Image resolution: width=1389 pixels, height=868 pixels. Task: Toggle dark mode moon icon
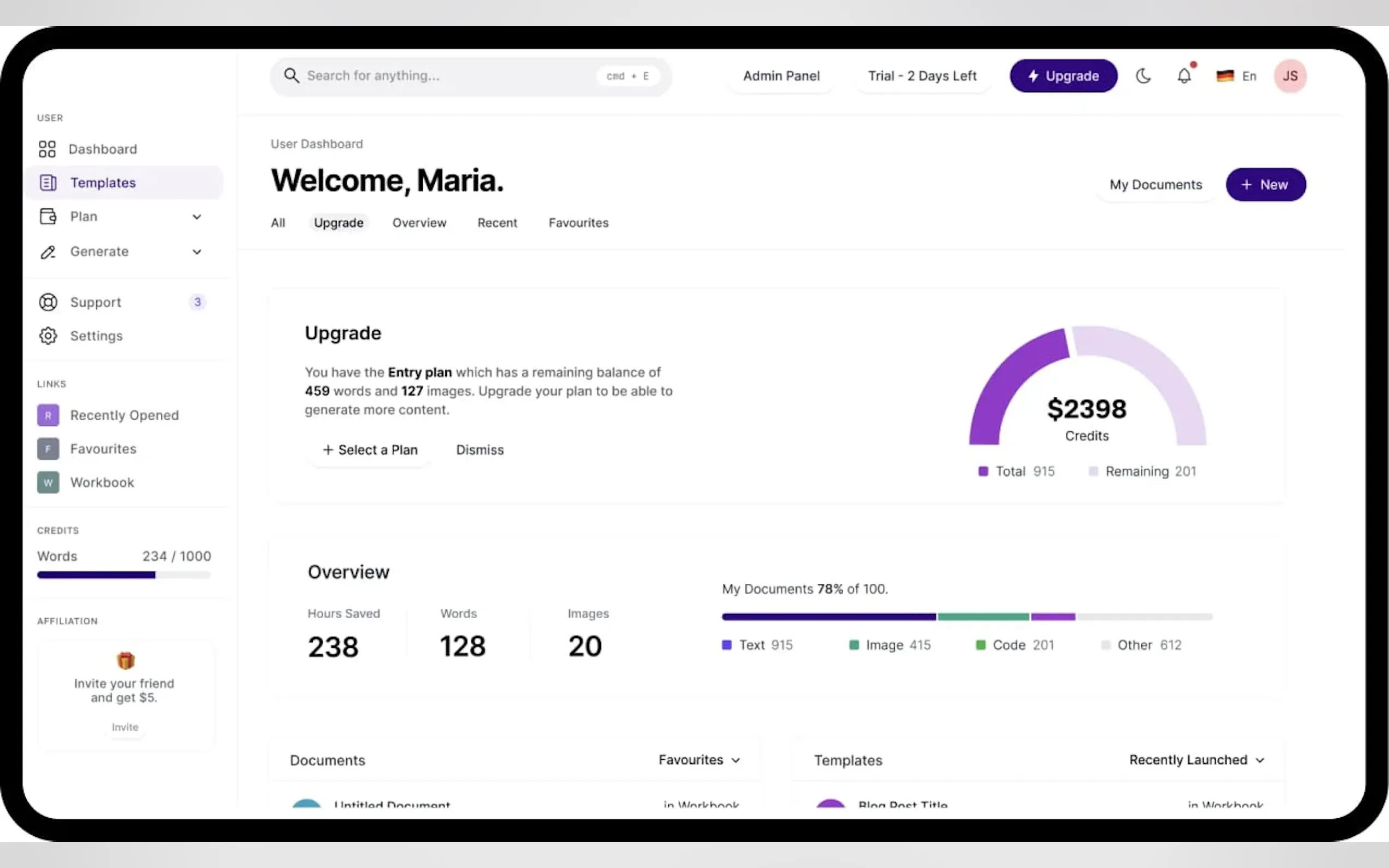[1143, 76]
